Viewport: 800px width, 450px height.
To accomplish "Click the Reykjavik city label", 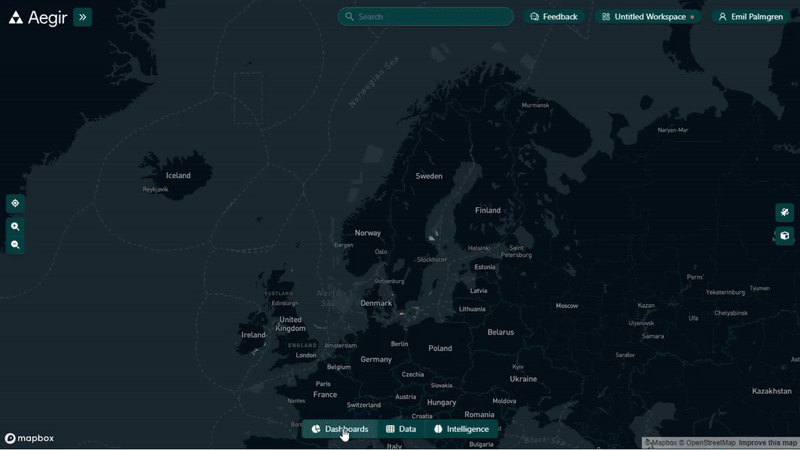I will tap(155, 189).
